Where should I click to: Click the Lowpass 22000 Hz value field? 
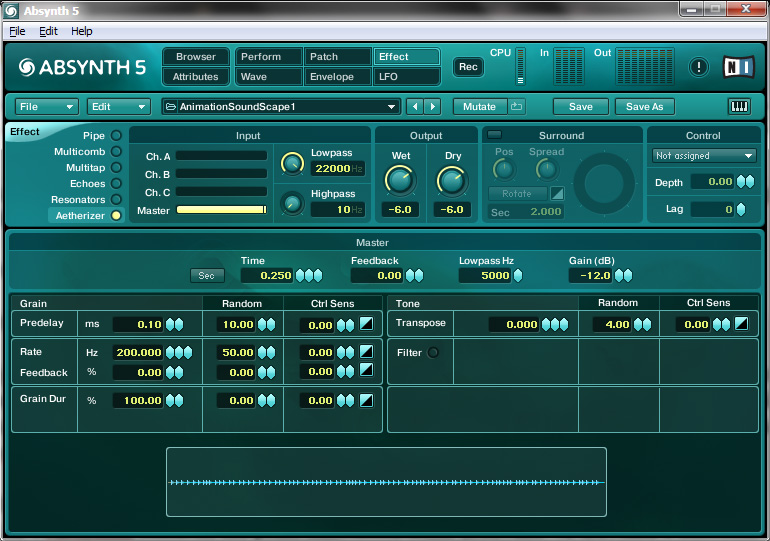tap(337, 169)
